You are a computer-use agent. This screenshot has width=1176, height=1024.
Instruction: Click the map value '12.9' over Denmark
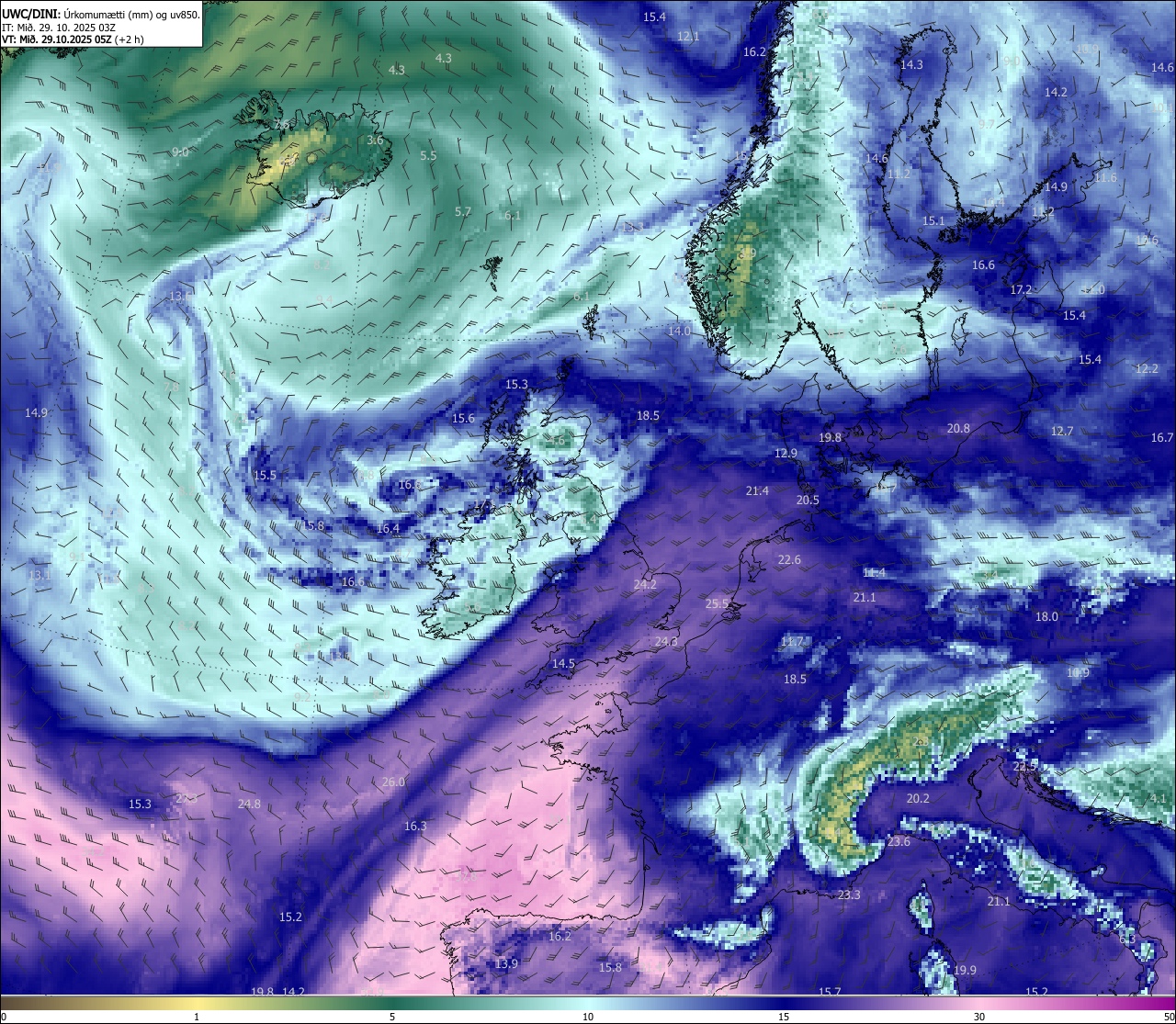[786, 454]
